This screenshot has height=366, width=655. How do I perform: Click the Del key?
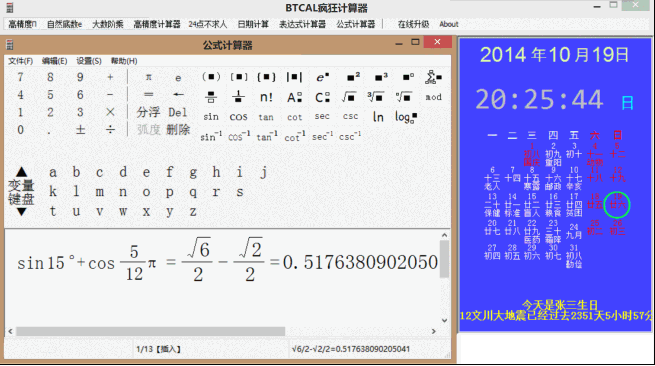pyautogui.click(x=178, y=112)
